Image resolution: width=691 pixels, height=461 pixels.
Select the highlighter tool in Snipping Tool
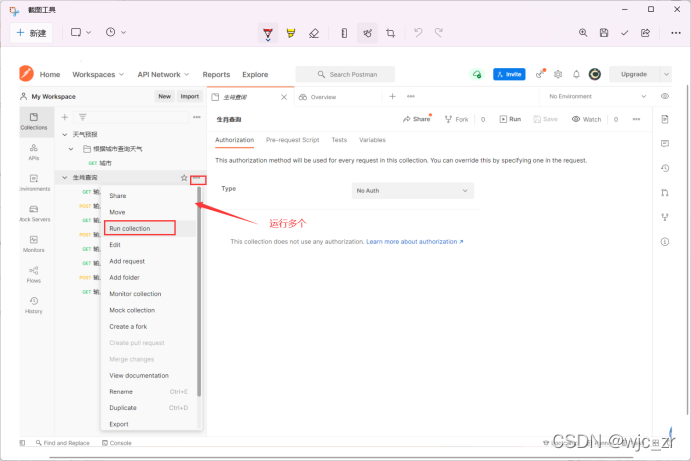(291, 33)
